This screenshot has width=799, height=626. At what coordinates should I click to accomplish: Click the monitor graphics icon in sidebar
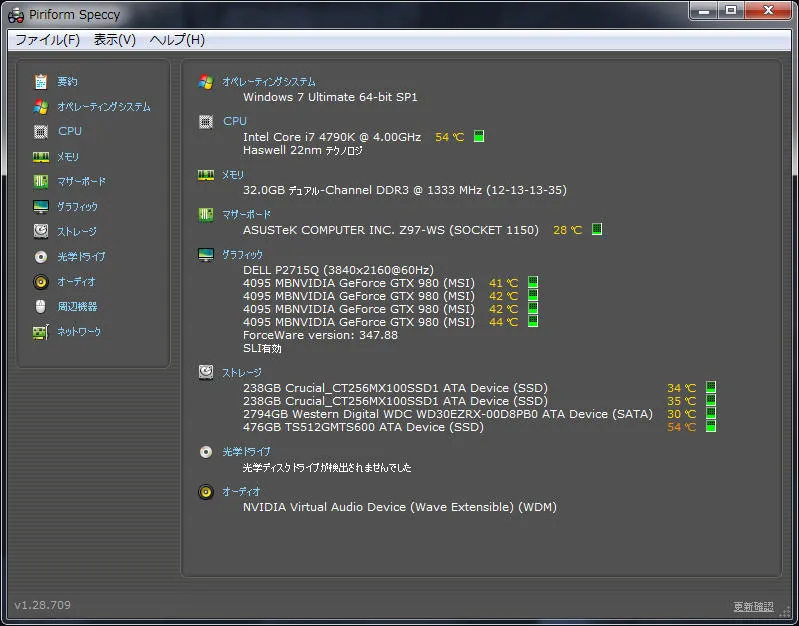pyautogui.click(x=40, y=206)
